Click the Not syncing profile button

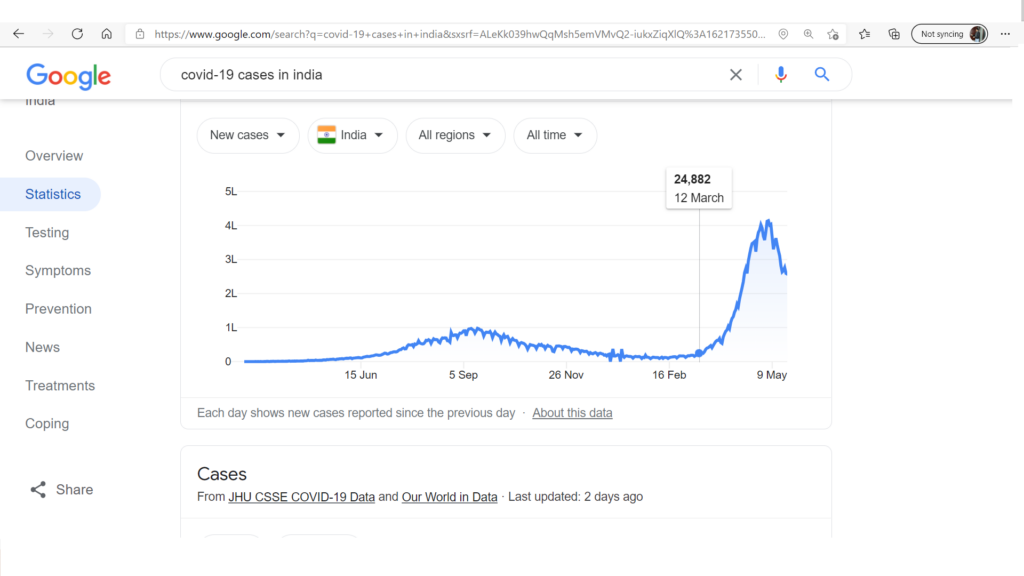[950, 34]
